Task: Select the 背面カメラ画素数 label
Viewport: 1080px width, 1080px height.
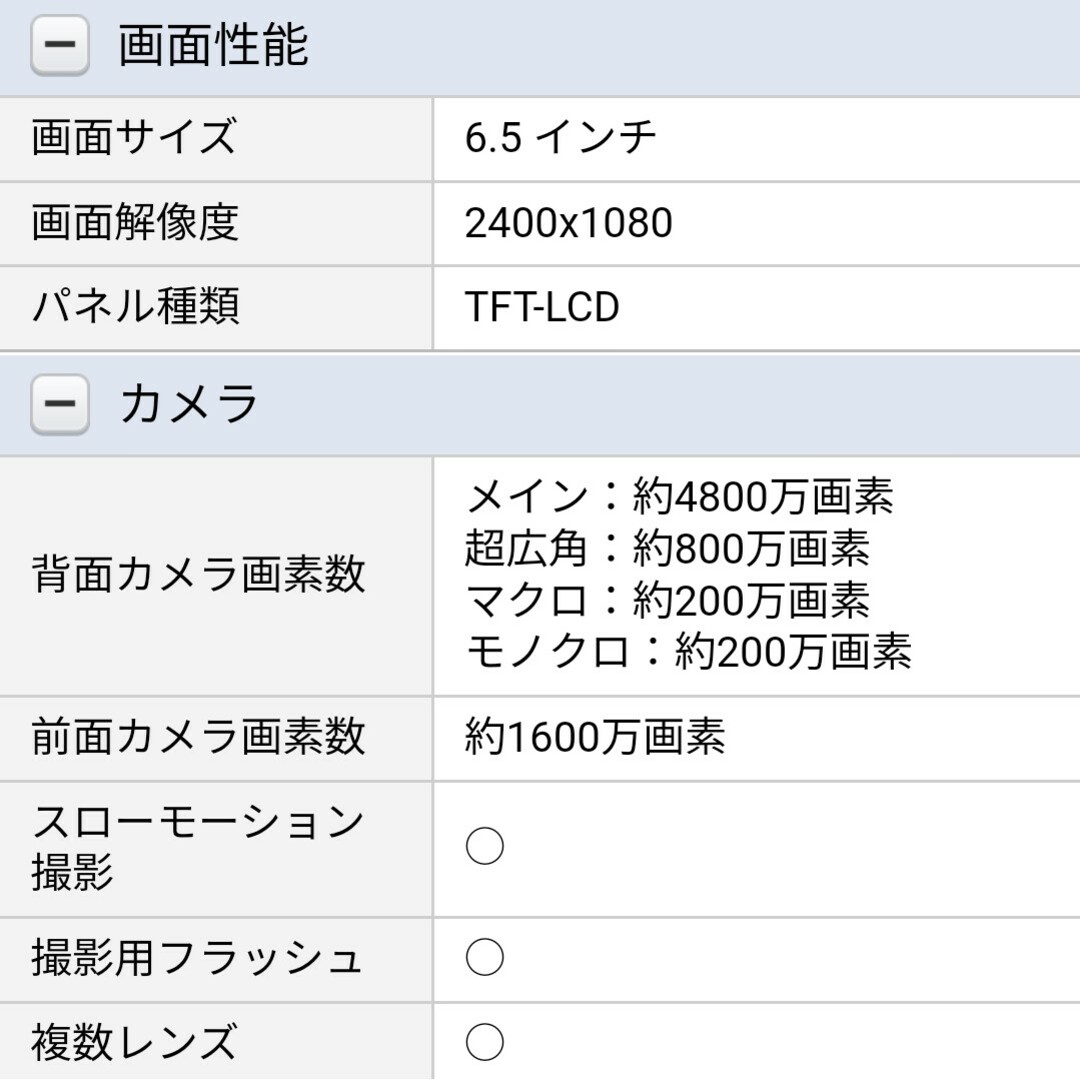Action: click(198, 574)
